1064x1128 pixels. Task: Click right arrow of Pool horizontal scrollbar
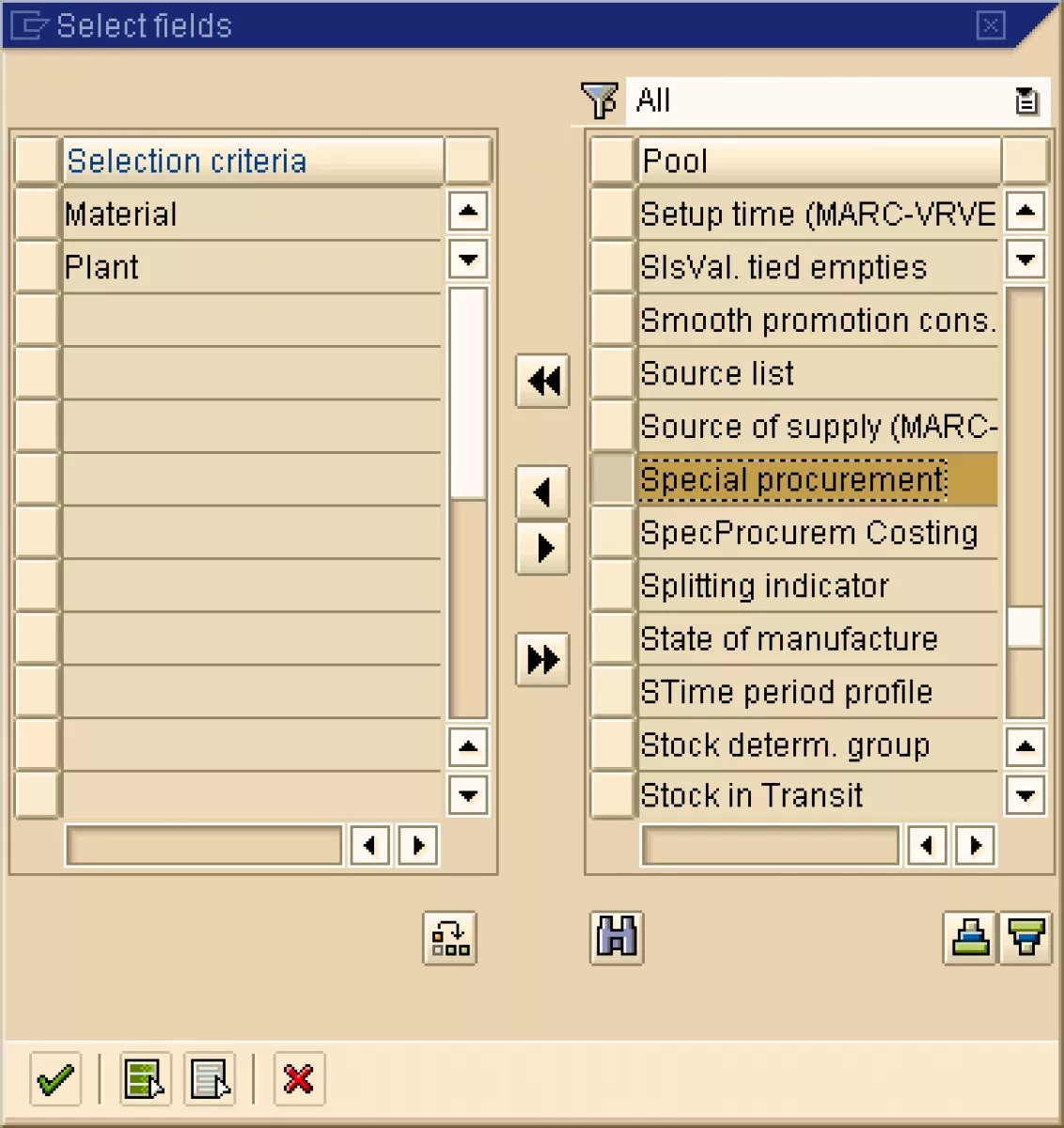point(975,846)
